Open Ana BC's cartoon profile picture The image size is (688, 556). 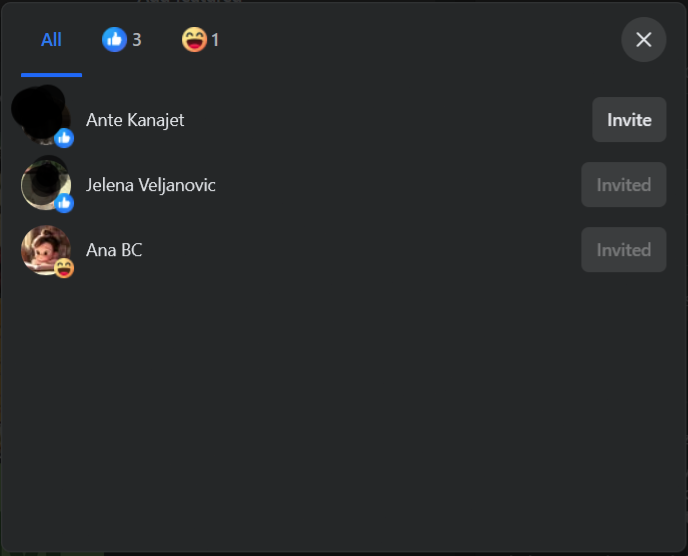(x=46, y=250)
